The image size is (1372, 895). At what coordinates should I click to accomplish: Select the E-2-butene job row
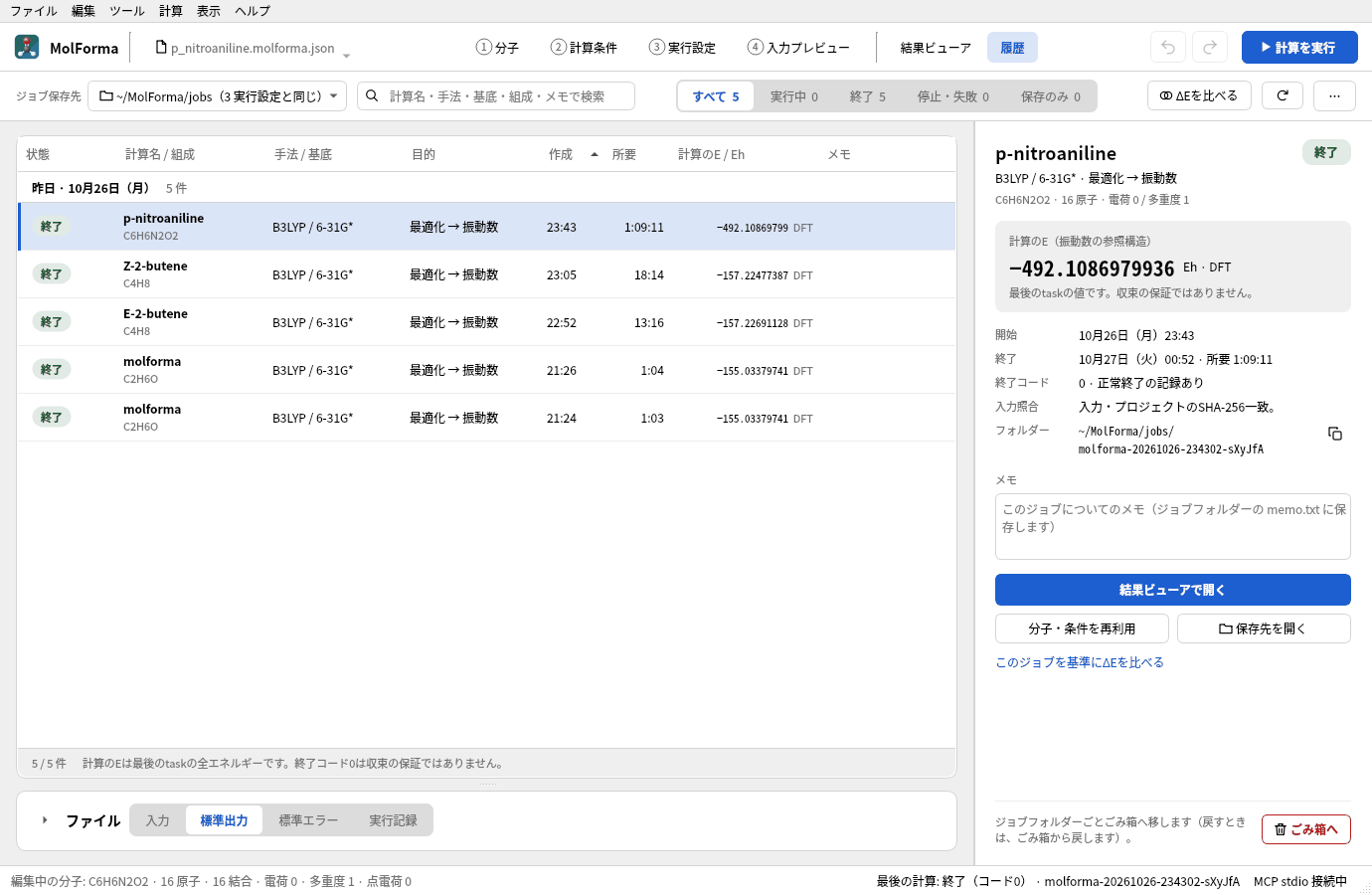487,322
